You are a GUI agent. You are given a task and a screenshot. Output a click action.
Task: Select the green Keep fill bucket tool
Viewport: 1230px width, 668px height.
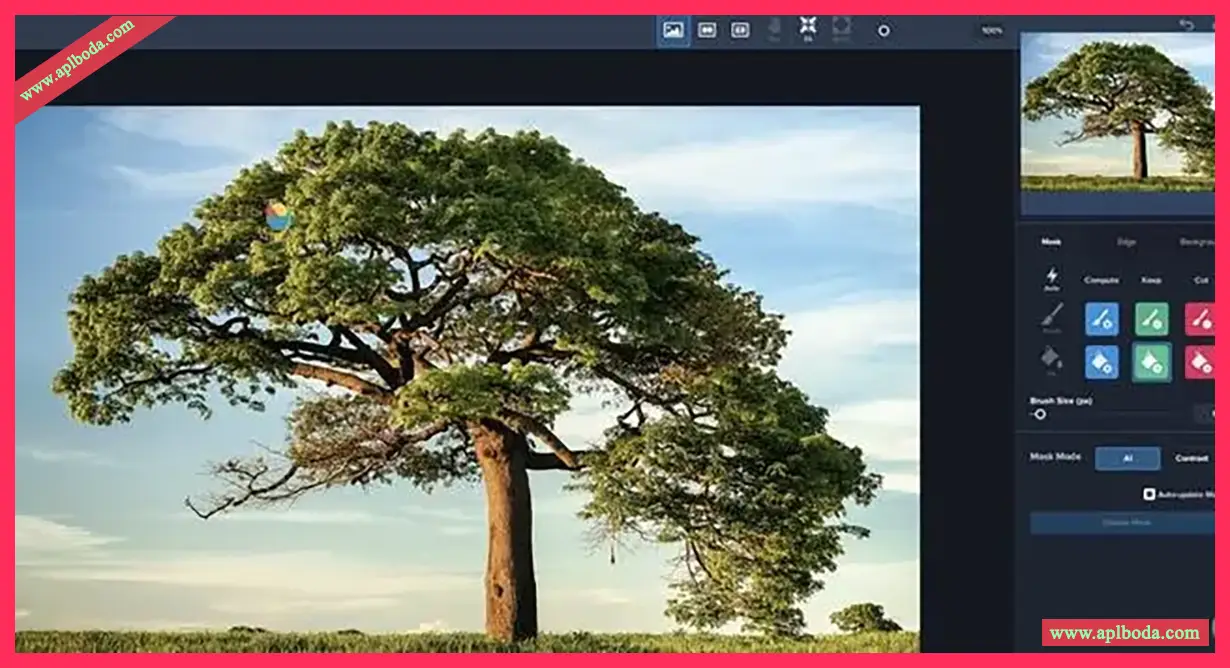coord(1151,362)
